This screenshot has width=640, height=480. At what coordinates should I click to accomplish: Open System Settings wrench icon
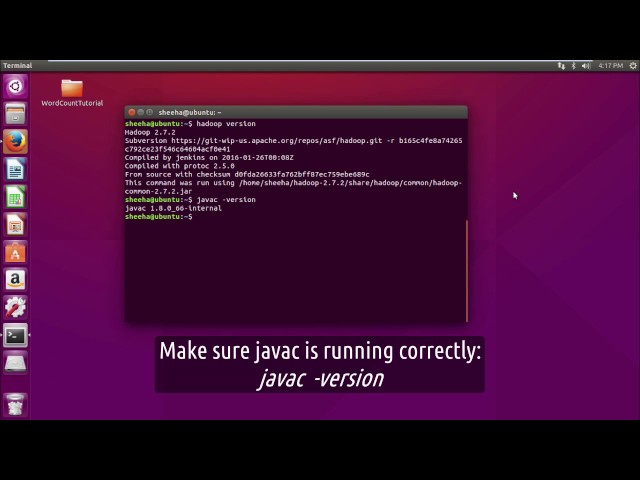coord(16,308)
